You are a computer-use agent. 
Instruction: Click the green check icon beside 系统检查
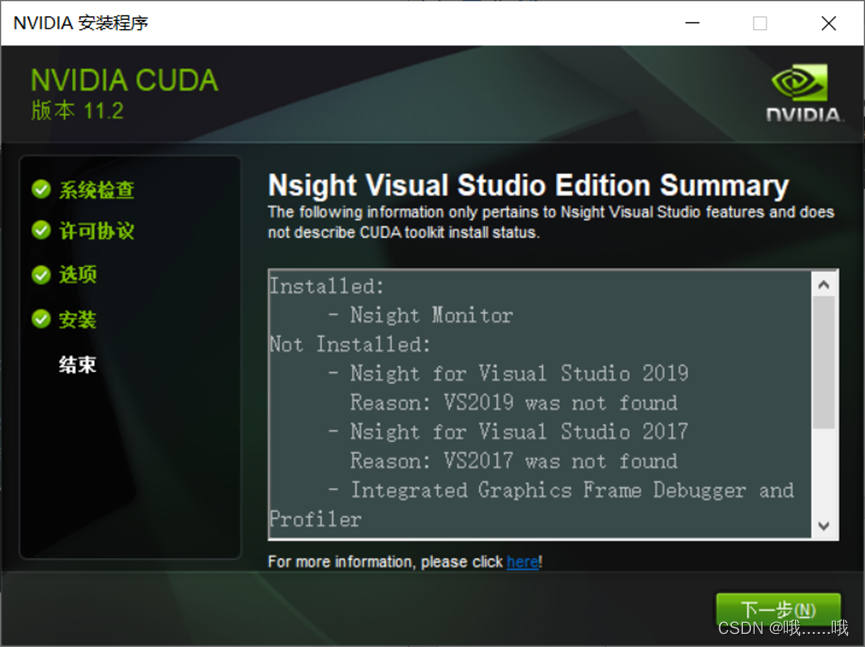41,189
